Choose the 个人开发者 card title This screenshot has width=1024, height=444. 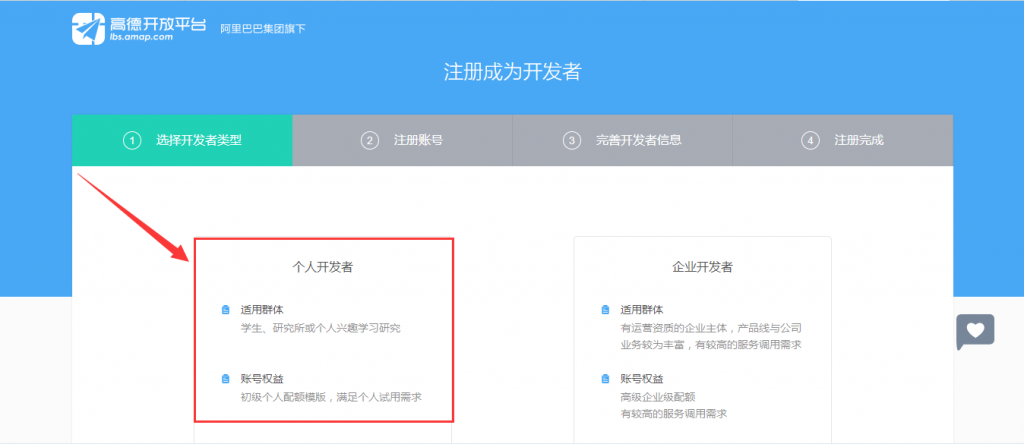click(x=322, y=268)
